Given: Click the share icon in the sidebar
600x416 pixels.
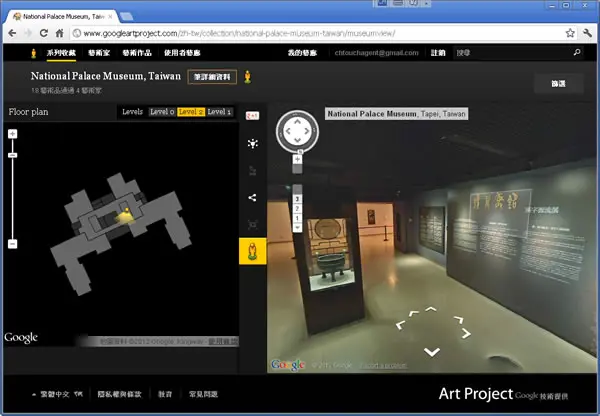Looking at the screenshot, I should pos(252,197).
